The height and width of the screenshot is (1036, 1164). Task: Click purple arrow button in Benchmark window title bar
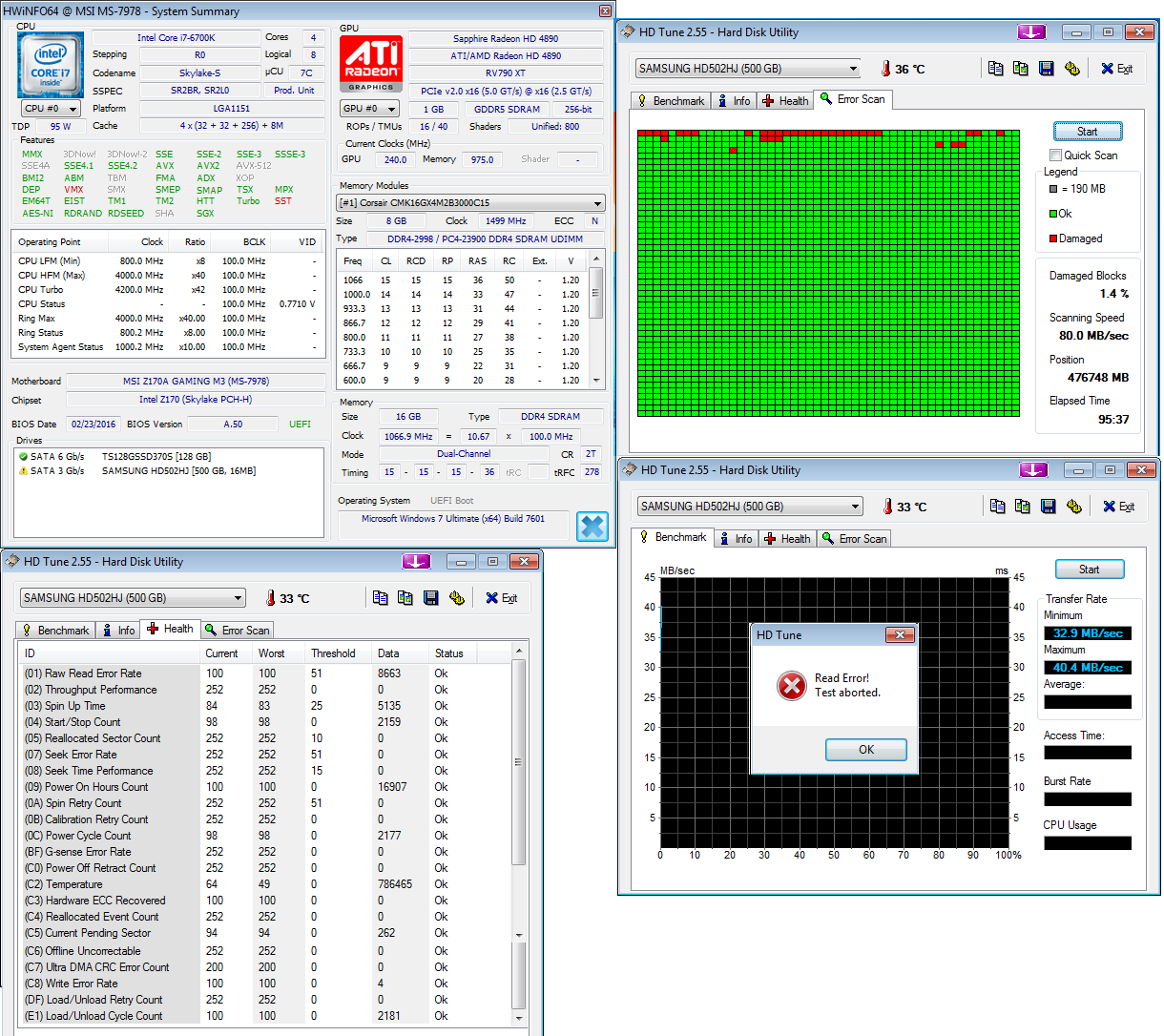click(1033, 469)
